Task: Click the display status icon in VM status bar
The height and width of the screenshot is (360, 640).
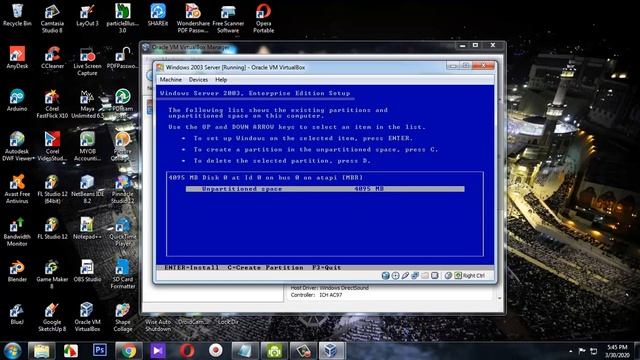Action: [x=435, y=276]
